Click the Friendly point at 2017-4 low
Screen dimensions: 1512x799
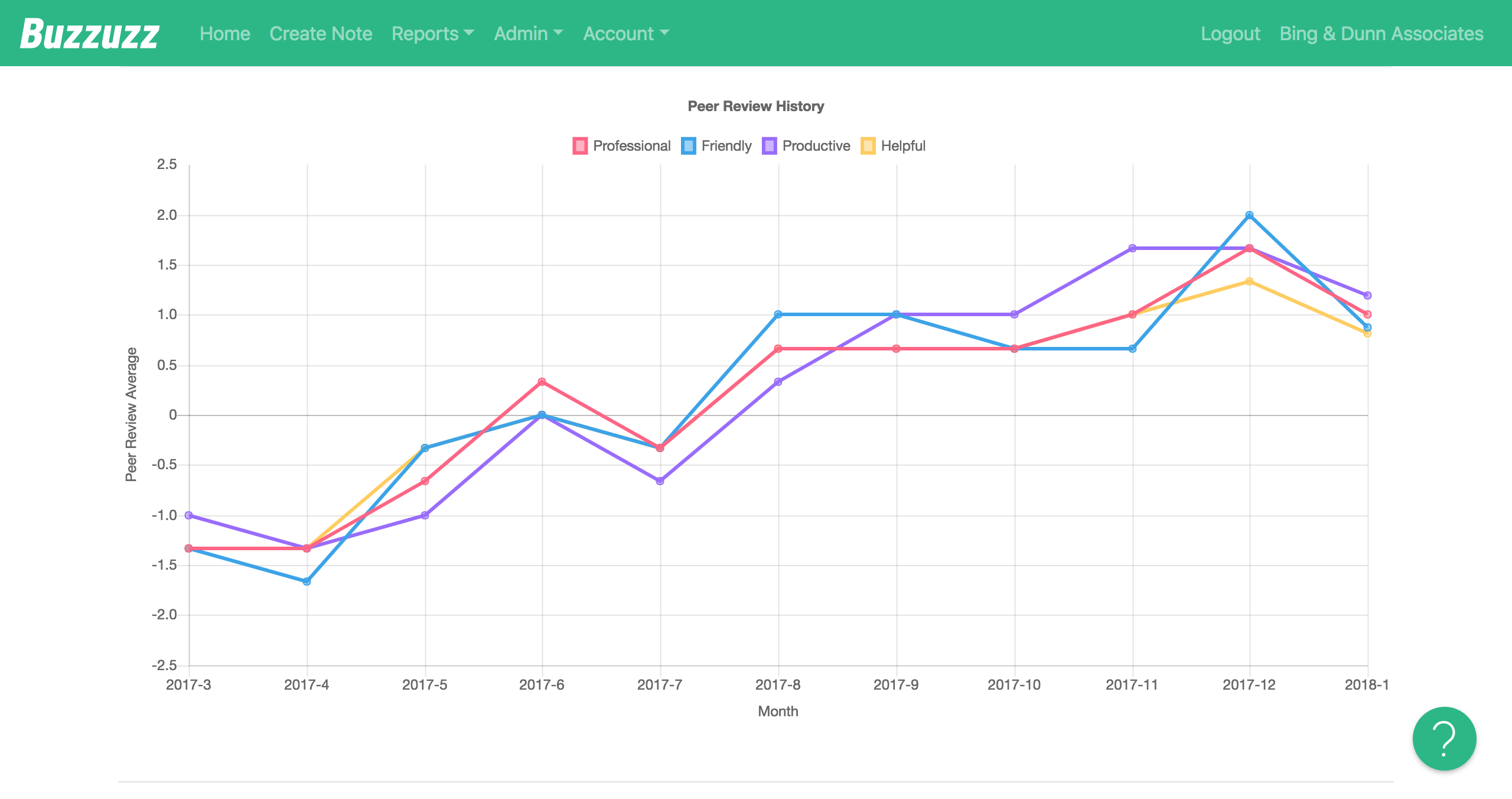click(x=307, y=582)
